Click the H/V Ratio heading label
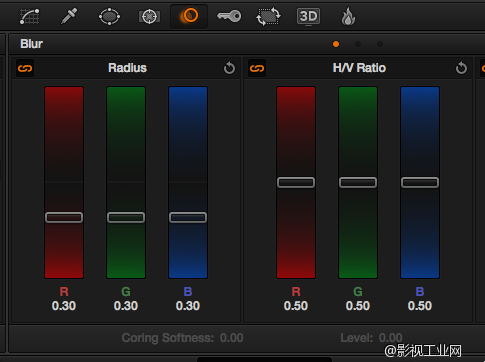 pos(359,68)
